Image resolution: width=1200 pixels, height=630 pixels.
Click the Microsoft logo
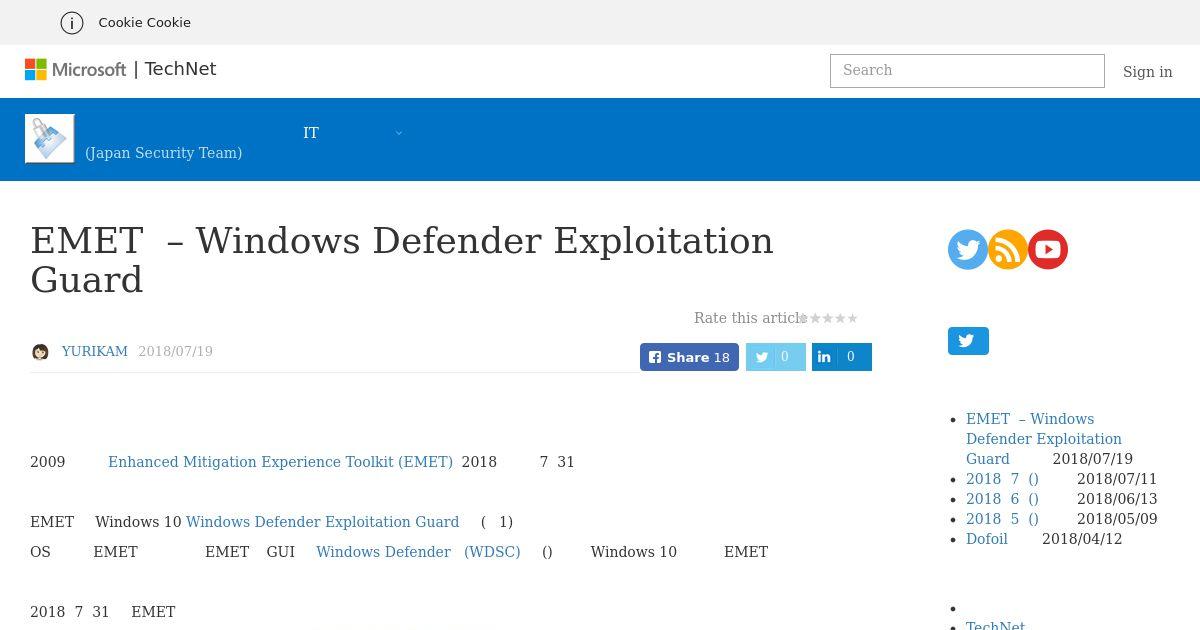click(x=76, y=69)
